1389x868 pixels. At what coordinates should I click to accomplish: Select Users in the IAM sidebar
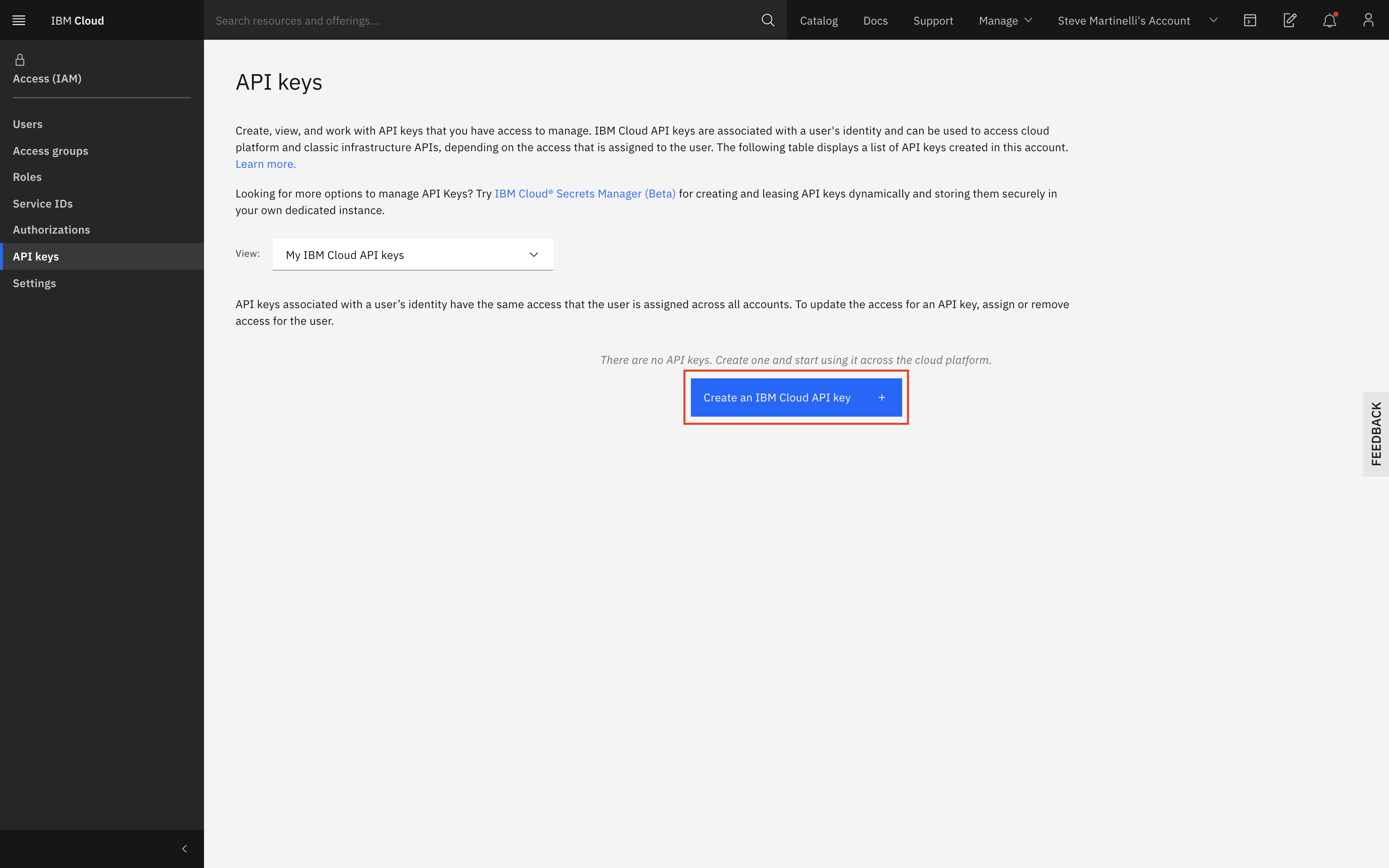click(x=27, y=124)
